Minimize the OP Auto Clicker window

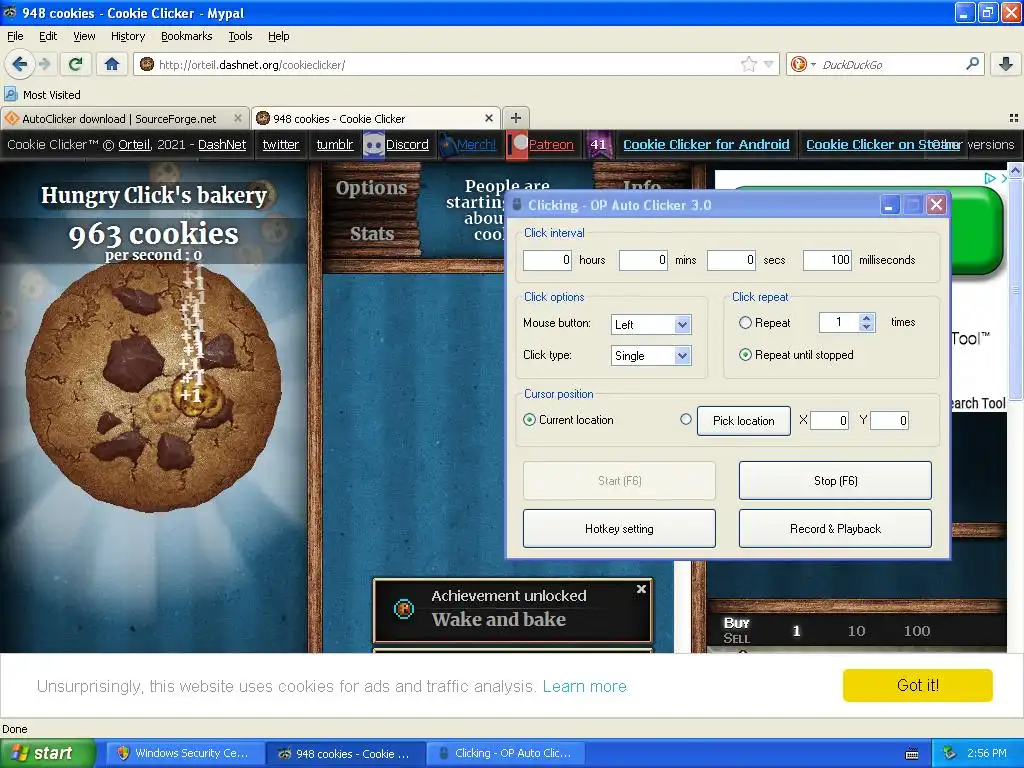point(889,205)
